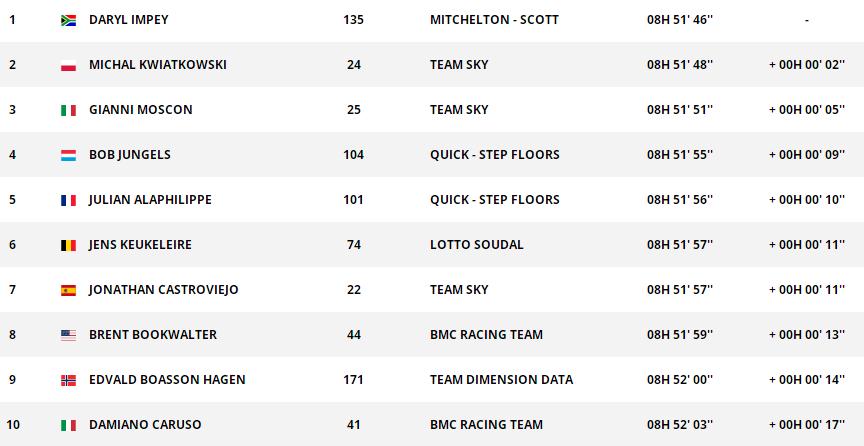Open rider Daryl Impey's profile
The width and height of the screenshot is (864, 446).
pos(128,20)
